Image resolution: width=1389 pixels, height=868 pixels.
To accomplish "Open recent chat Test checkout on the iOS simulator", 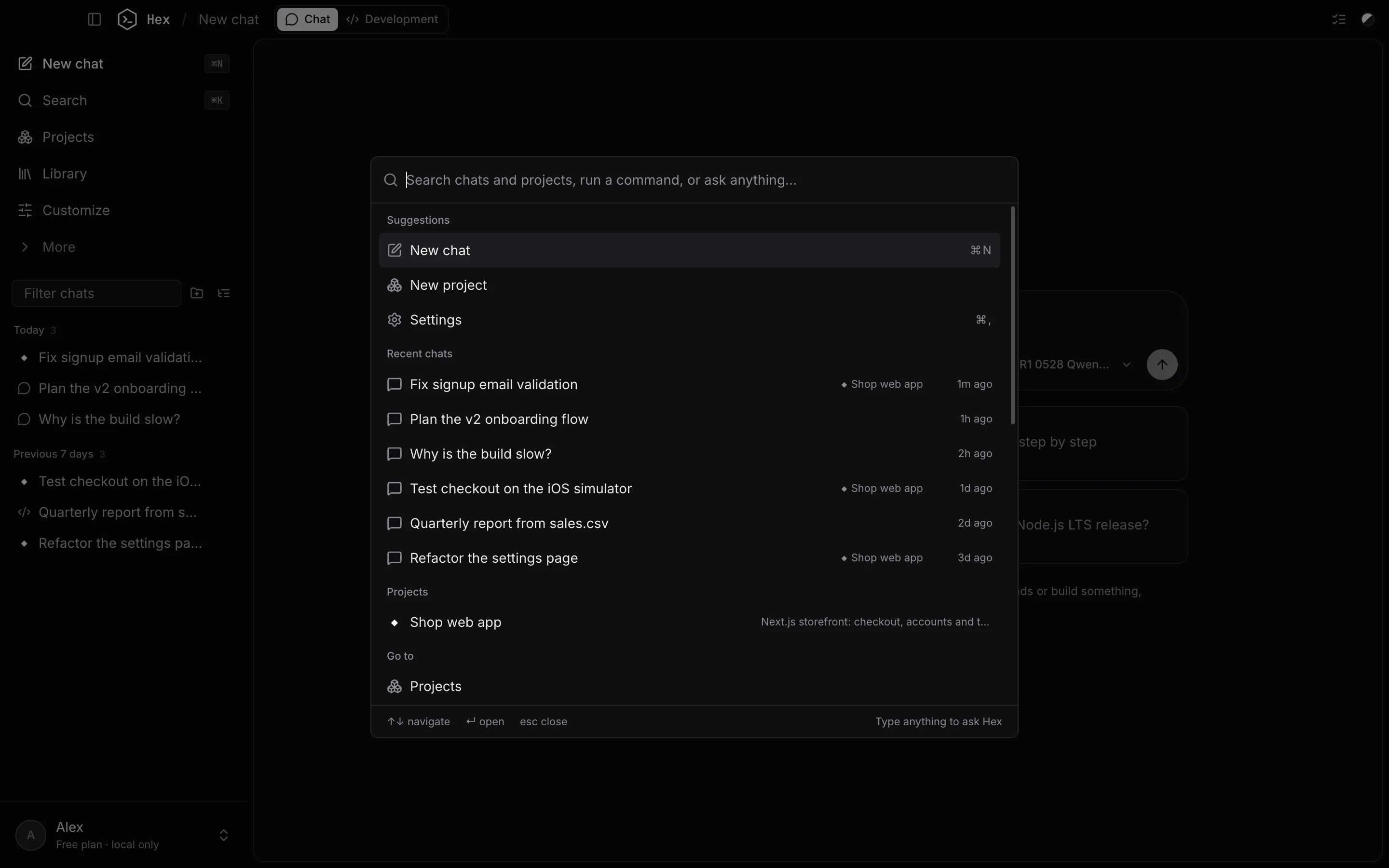I will 689,488.
